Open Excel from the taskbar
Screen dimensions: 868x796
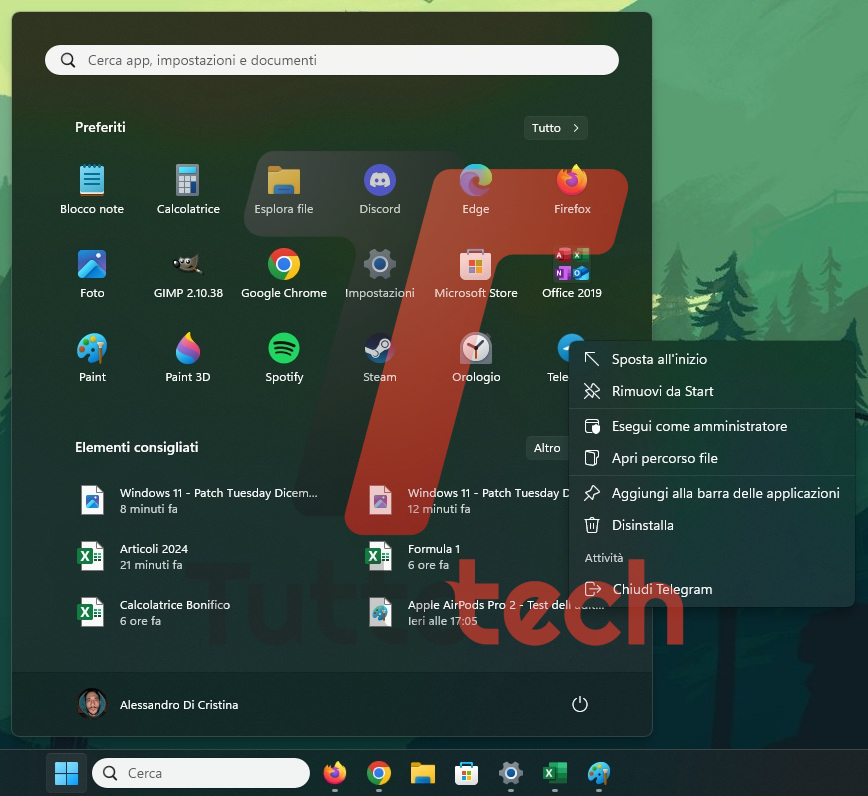click(555, 773)
